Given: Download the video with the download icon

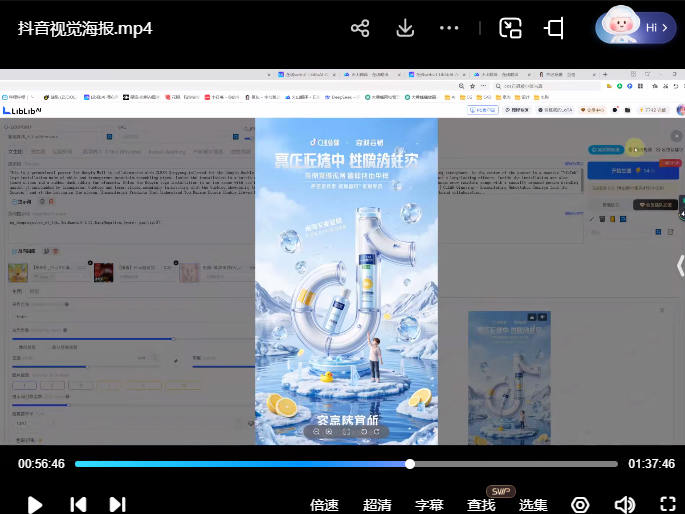Looking at the screenshot, I should 405,28.
